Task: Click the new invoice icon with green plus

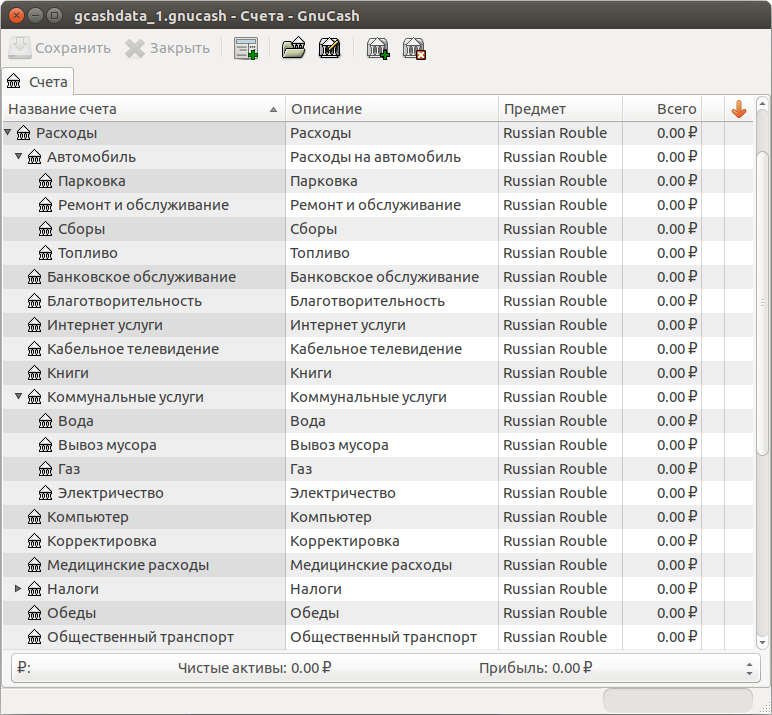Action: (x=246, y=48)
